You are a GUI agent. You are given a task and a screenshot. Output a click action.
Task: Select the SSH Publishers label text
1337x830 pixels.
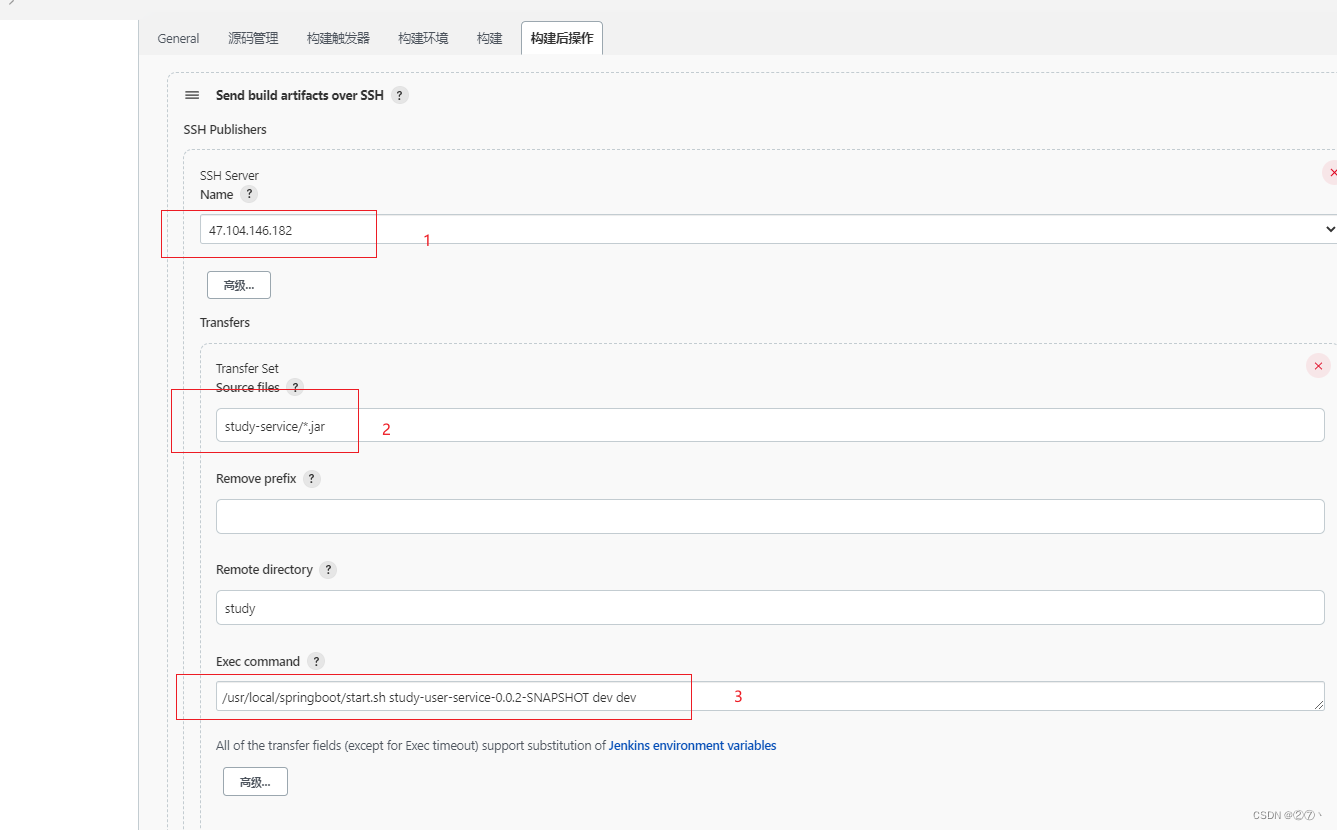(225, 129)
